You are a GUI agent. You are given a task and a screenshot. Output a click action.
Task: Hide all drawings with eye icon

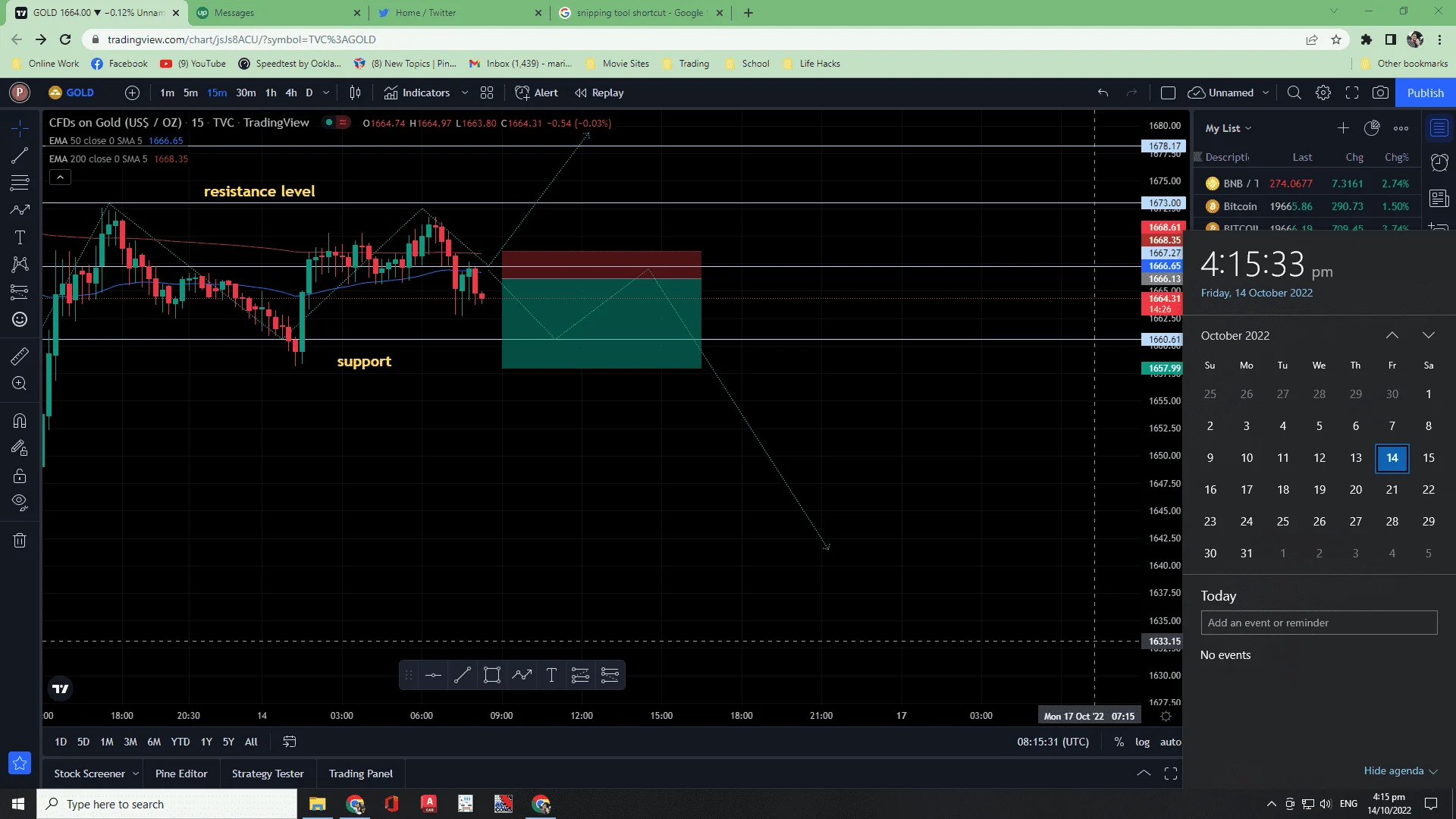[x=20, y=502]
